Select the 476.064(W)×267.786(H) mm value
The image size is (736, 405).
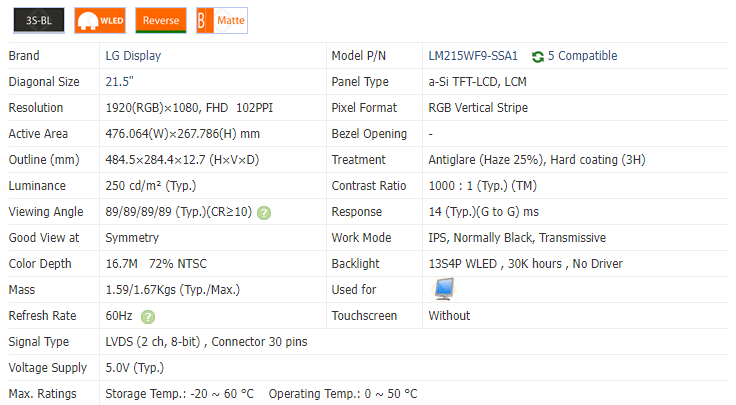point(183,134)
